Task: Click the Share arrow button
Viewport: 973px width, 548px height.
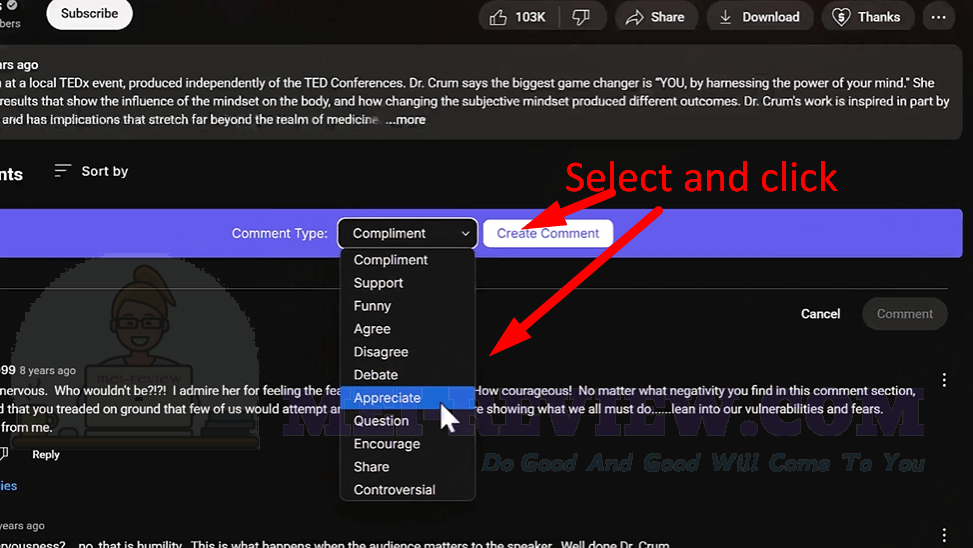Action: 655,17
